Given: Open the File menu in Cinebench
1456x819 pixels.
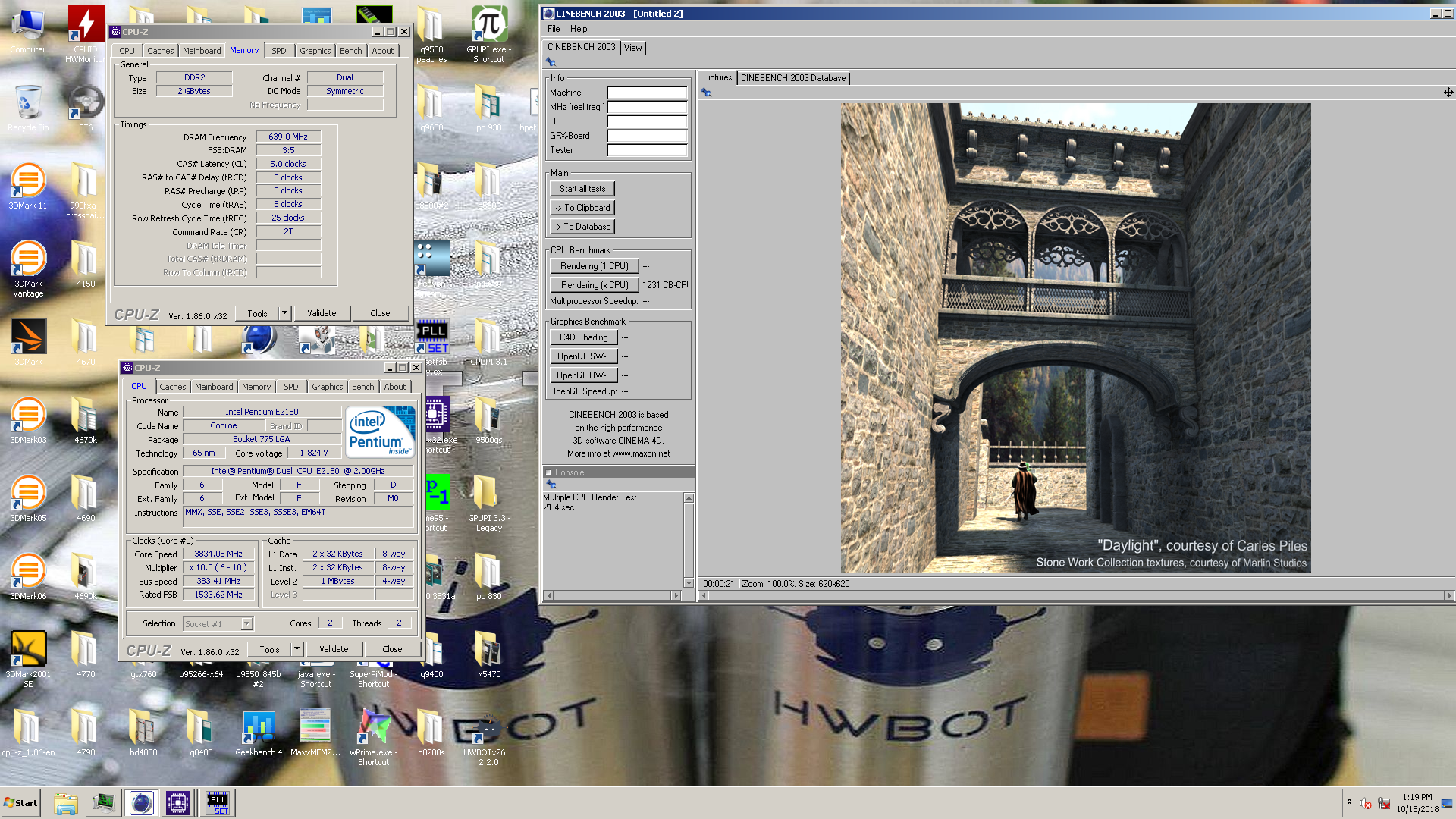Looking at the screenshot, I should pyautogui.click(x=554, y=29).
